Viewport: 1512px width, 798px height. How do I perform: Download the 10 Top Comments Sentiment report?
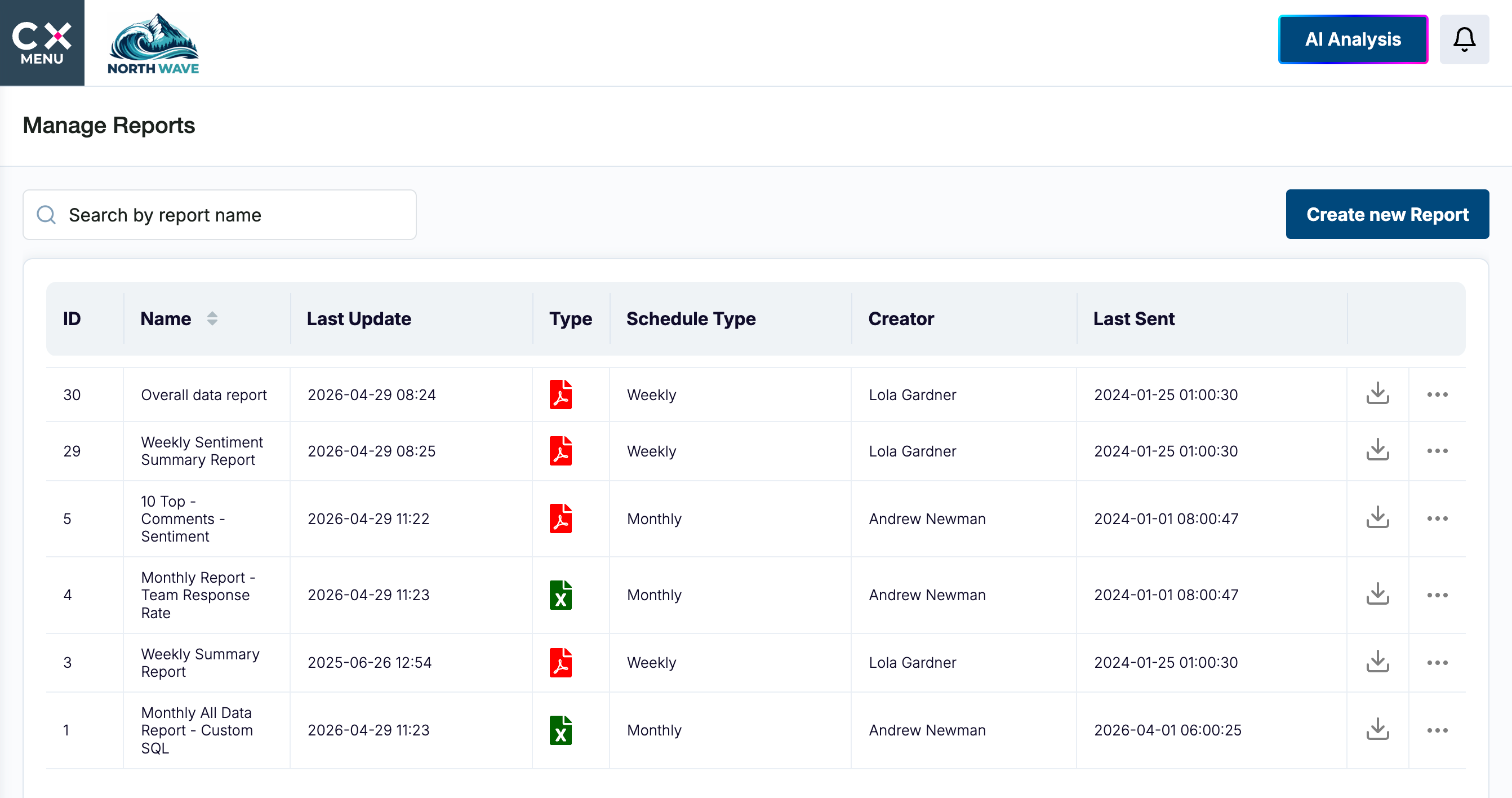1377,518
